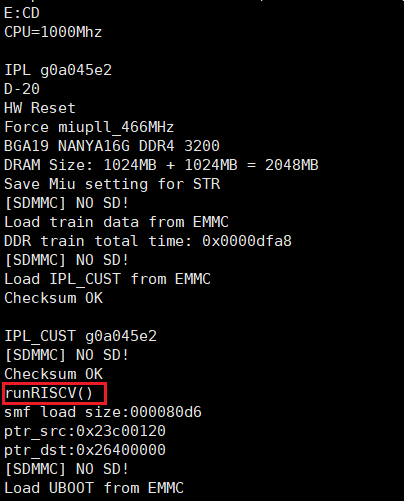Click the DRAM Size 2048MB line
The width and height of the screenshot is (404, 501).
tap(161, 165)
